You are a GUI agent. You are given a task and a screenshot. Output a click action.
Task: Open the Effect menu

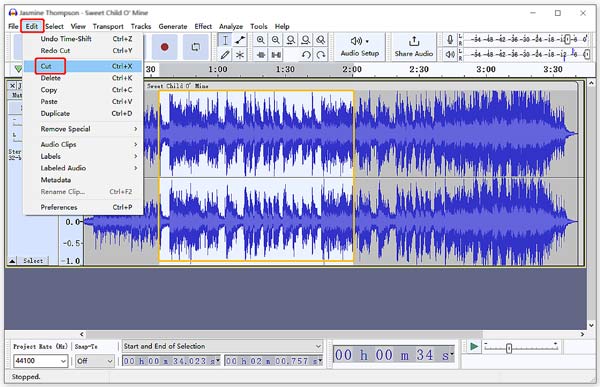[203, 26]
